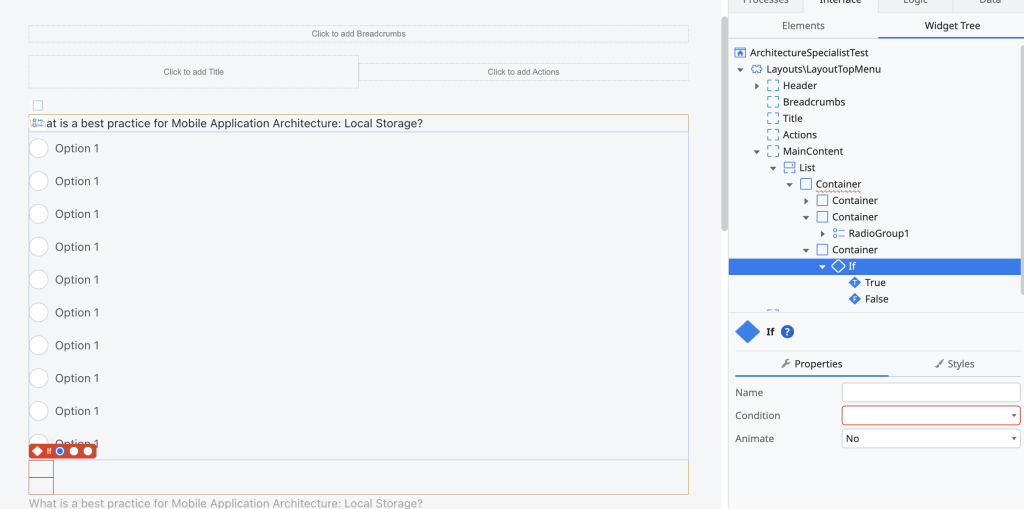Screen dimensions: 1024x509
Task: Click the False branch icon
Action: coord(854,299)
